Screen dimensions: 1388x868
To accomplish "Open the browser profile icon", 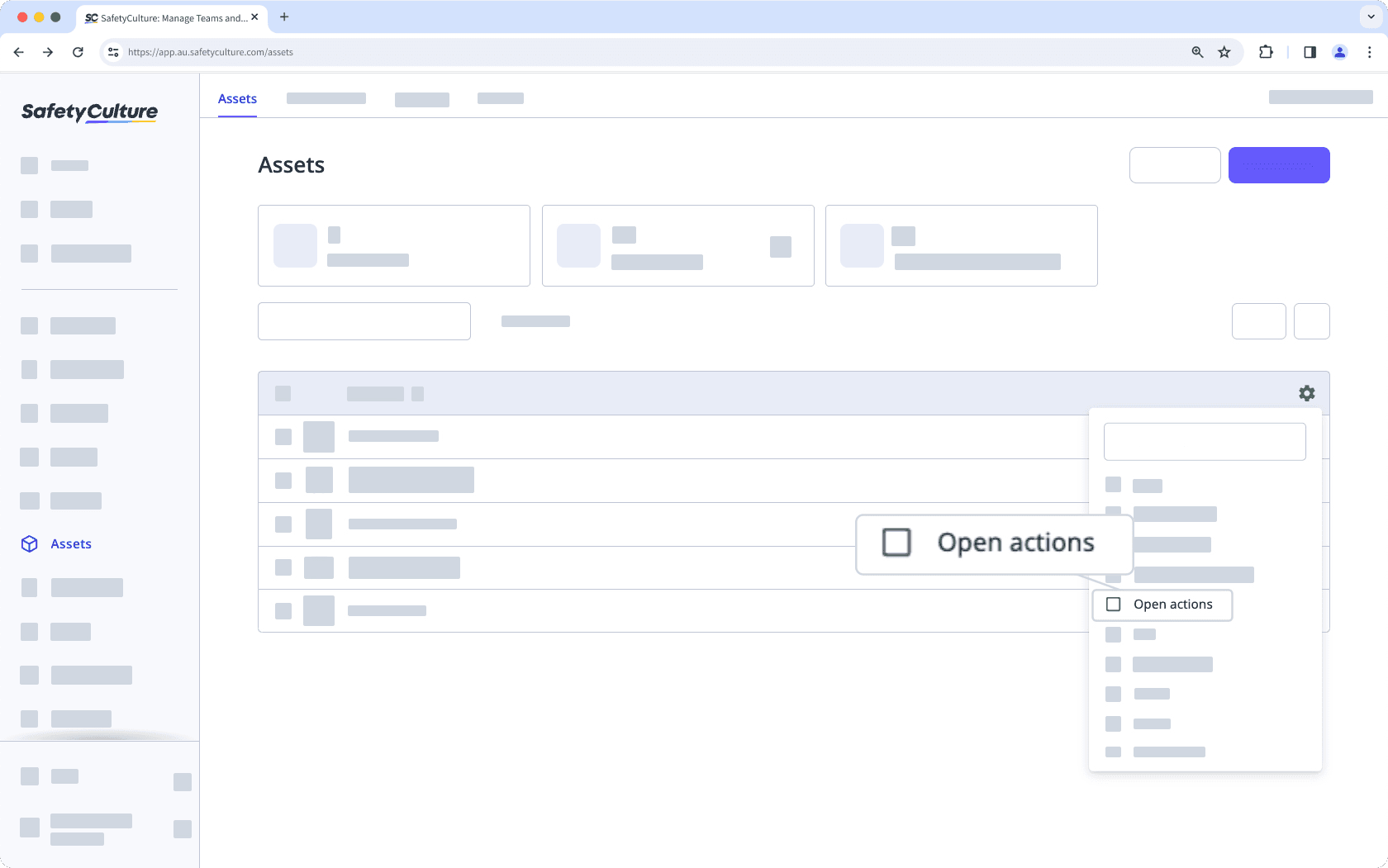I will pyautogui.click(x=1339, y=51).
